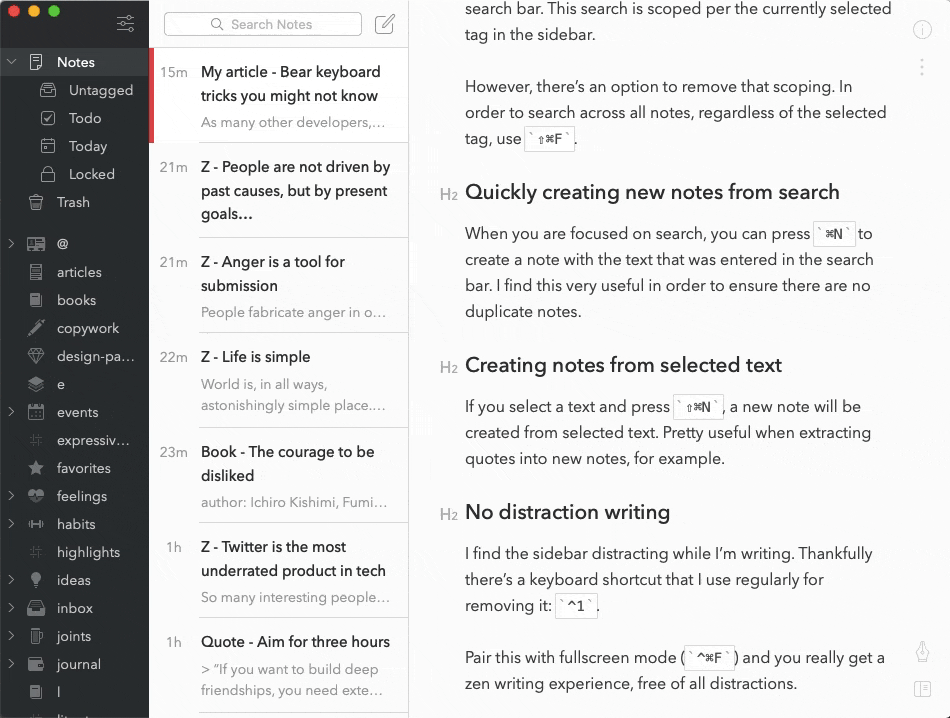Select the Locked notes item
The width and height of the screenshot is (950, 718).
pos(91,174)
